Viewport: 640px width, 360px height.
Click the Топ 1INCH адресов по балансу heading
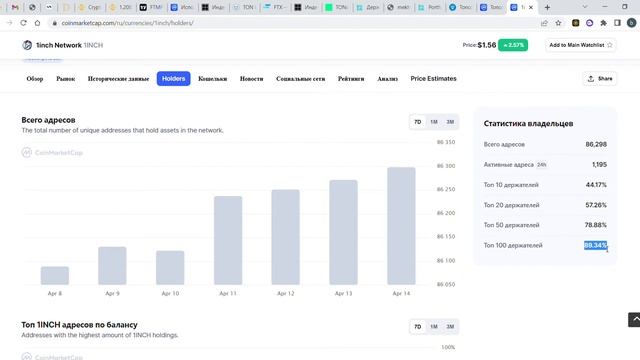click(x=79, y=325)
